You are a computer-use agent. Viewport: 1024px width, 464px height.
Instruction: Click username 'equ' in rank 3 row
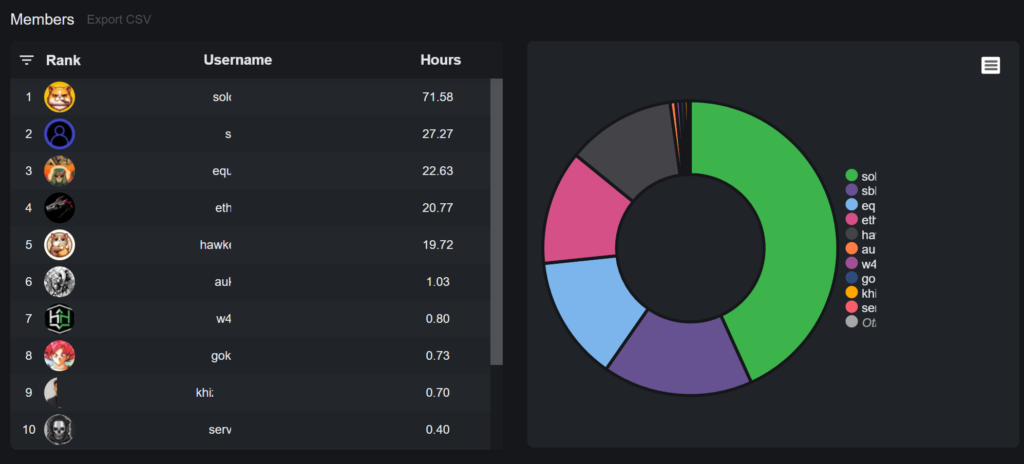(222, 171)
